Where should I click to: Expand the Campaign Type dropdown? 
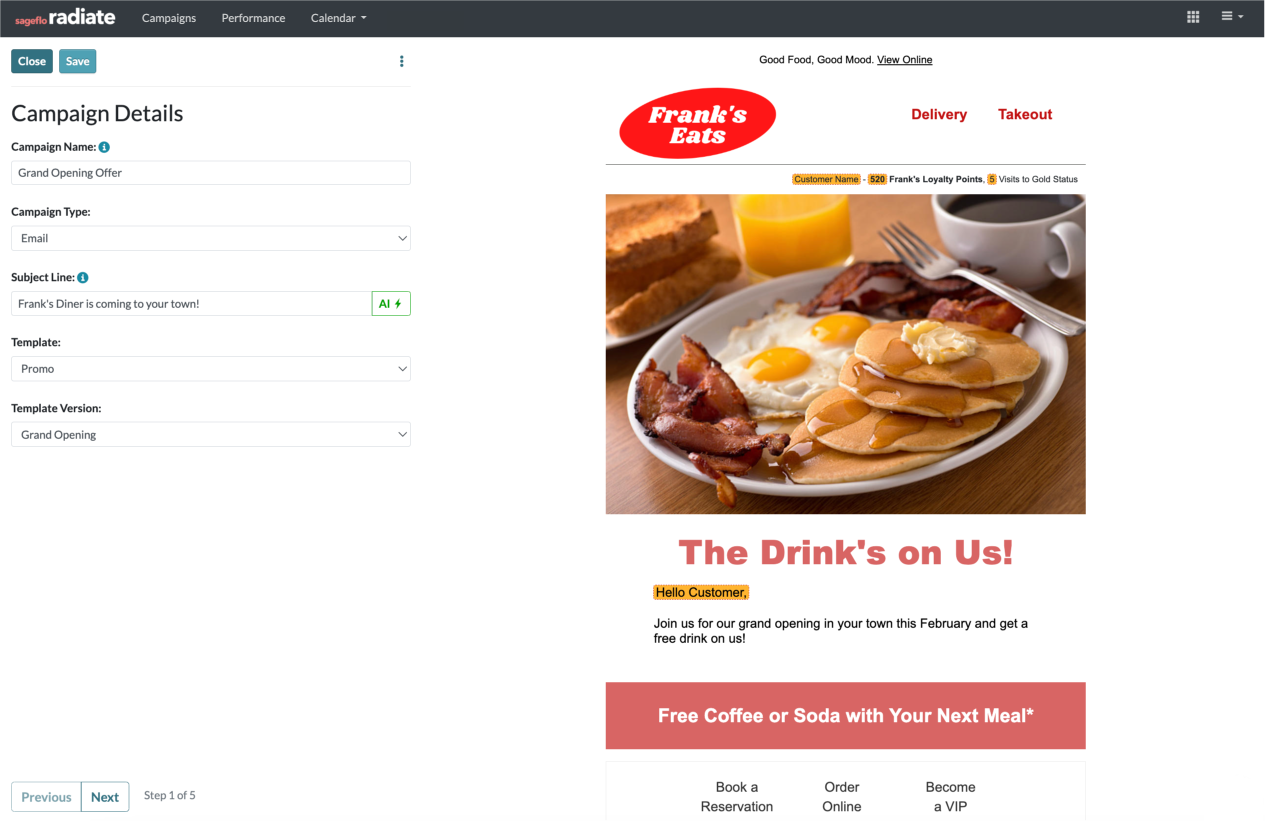coord(211,238)
